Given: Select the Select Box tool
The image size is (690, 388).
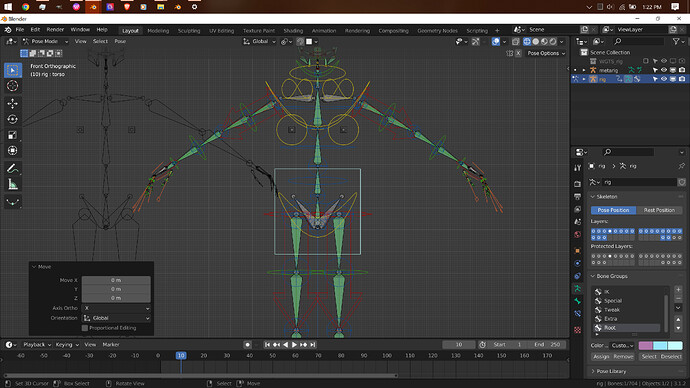Looking at the screenshot, I should tap(13, 70).
